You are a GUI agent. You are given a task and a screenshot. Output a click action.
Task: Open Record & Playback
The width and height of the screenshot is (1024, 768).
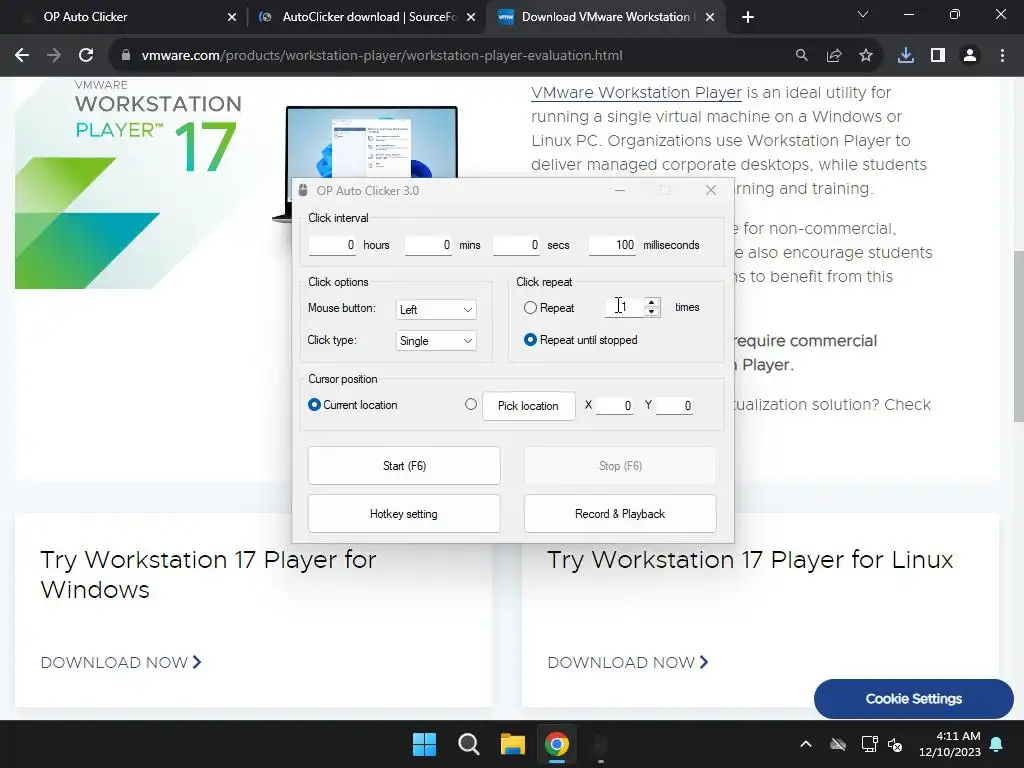(x=620, y=514)
